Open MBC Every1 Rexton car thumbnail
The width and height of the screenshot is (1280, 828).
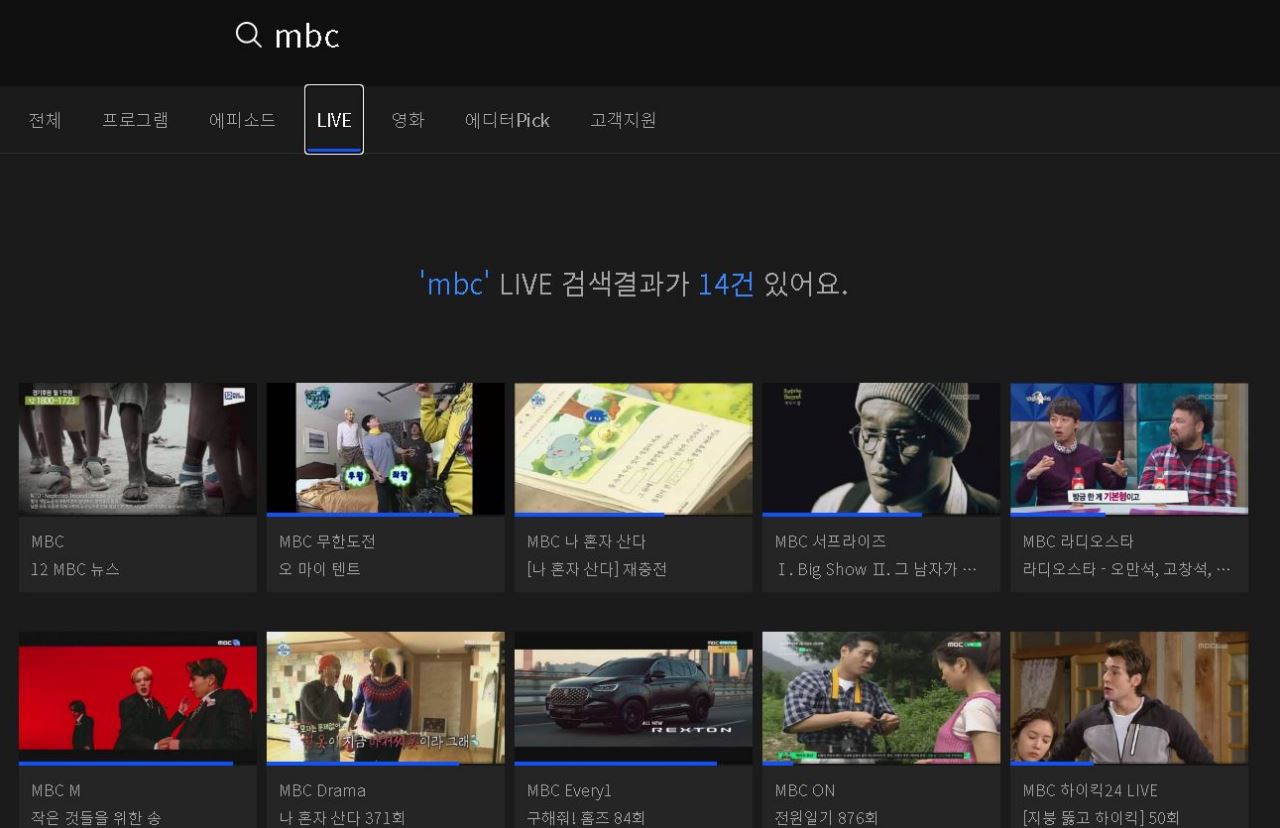click(634, 697)
